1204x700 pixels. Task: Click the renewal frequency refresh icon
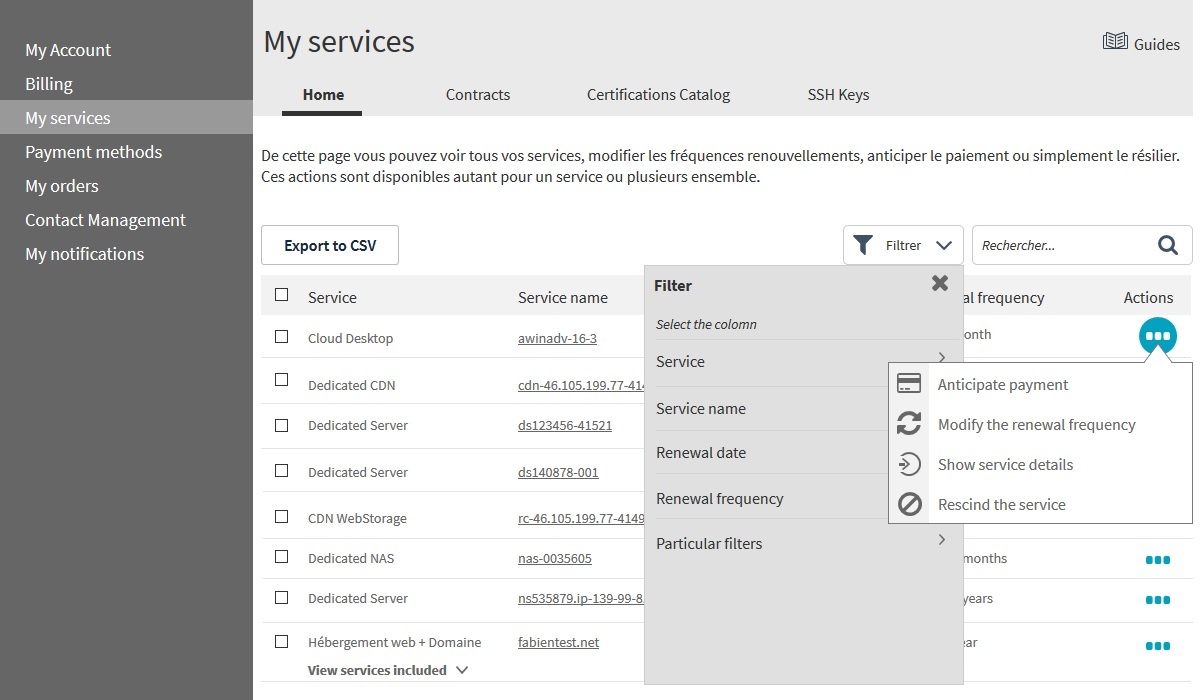909,424
